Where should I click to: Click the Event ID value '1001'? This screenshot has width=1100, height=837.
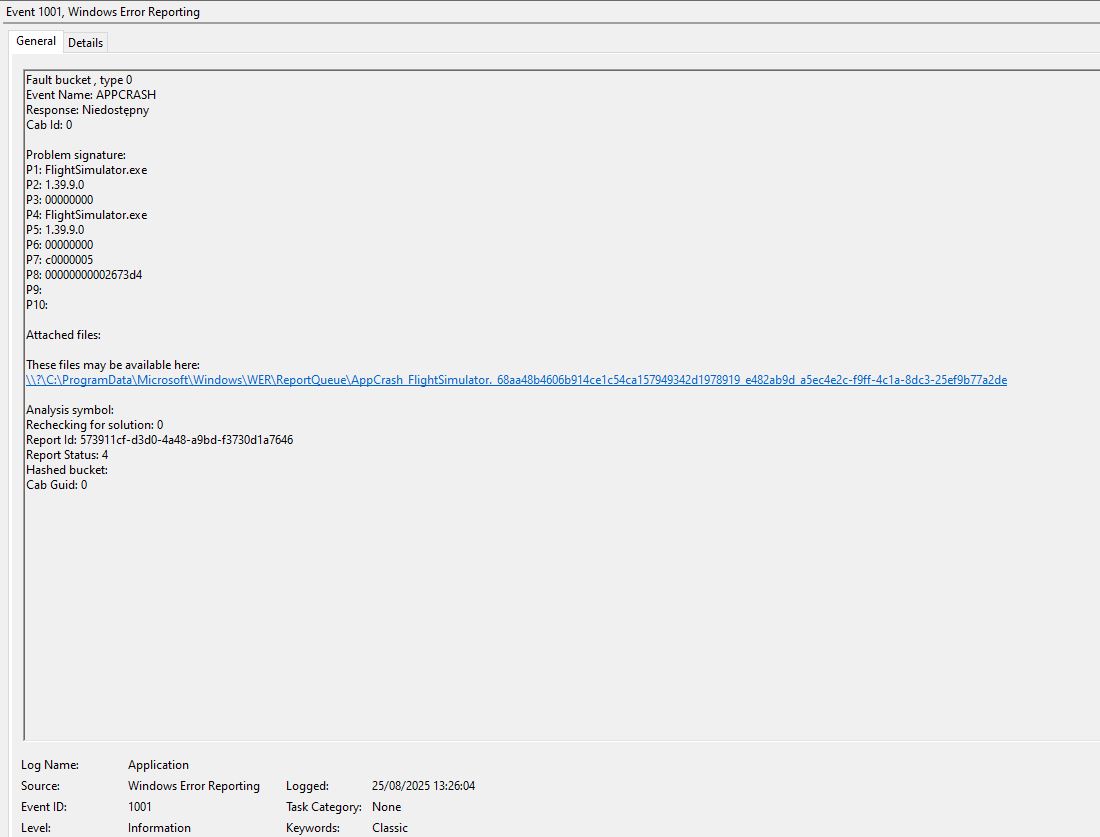(140, 807)
